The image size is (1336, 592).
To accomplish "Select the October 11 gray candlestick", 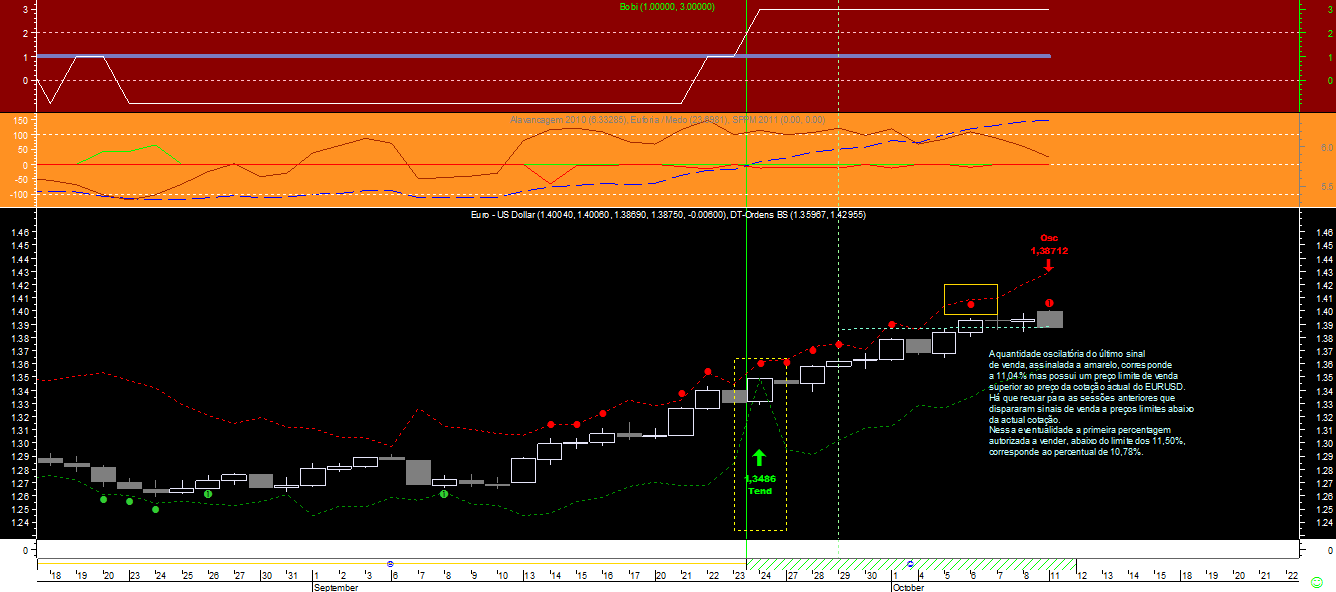I will click(1049, 319).
